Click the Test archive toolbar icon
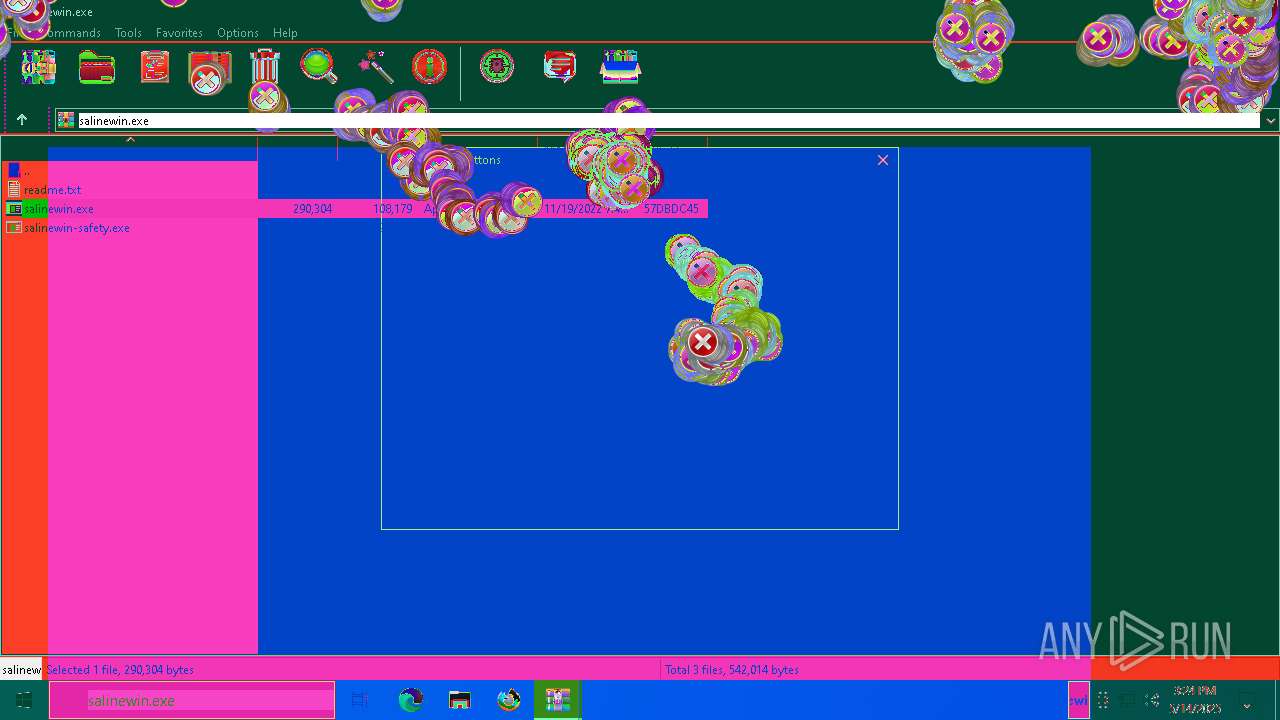 (x=154, y=67)
